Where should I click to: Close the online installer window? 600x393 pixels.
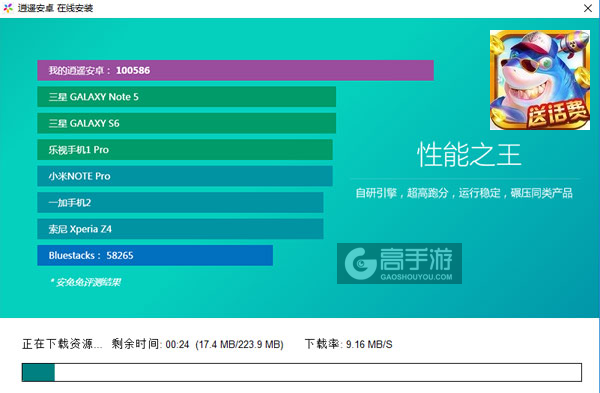click(588, 8)
